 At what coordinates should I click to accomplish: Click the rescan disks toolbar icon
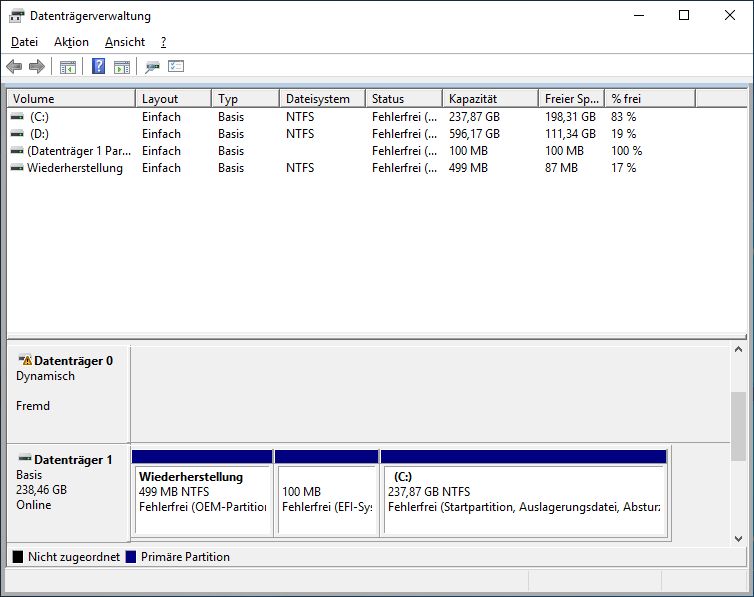click(x=152, y=67)
